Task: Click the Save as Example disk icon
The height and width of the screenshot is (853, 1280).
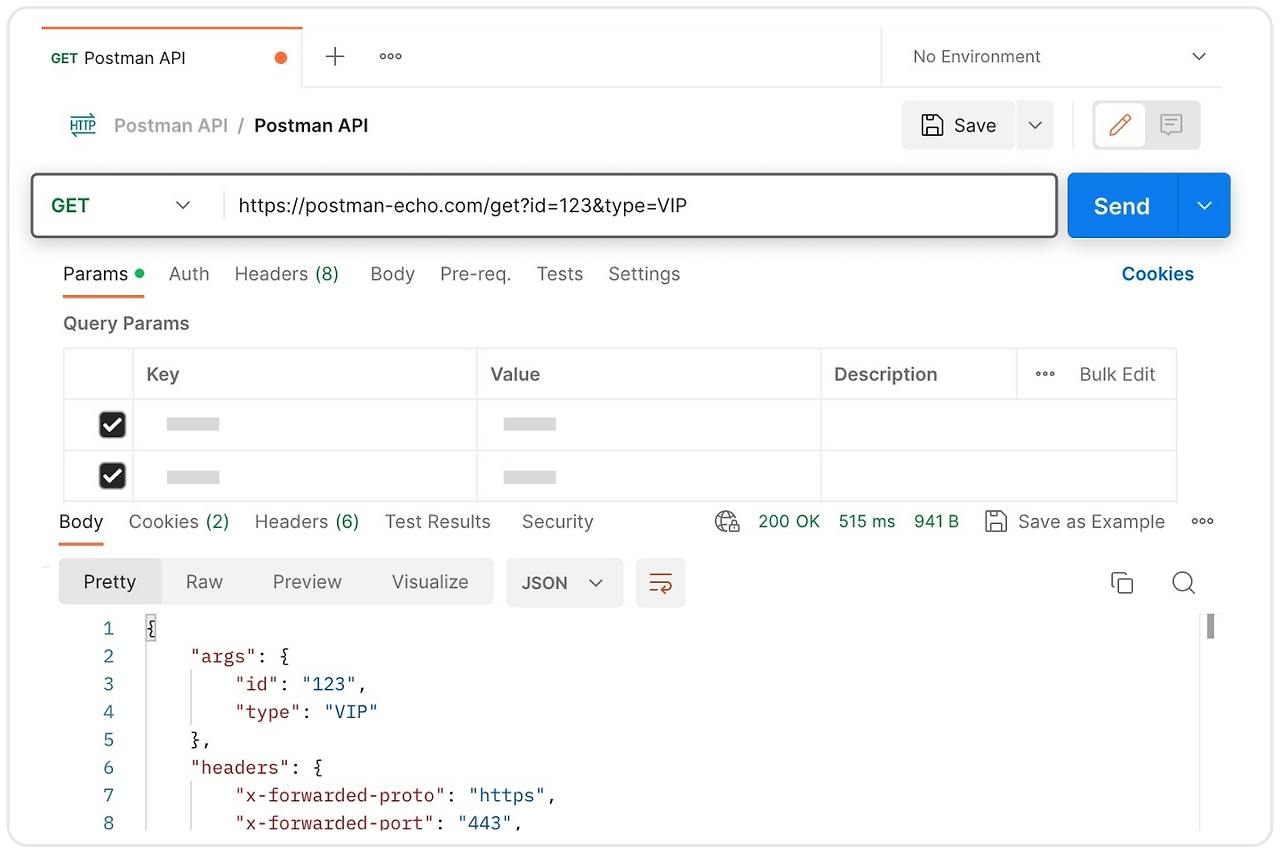Action: click(996, 521)
